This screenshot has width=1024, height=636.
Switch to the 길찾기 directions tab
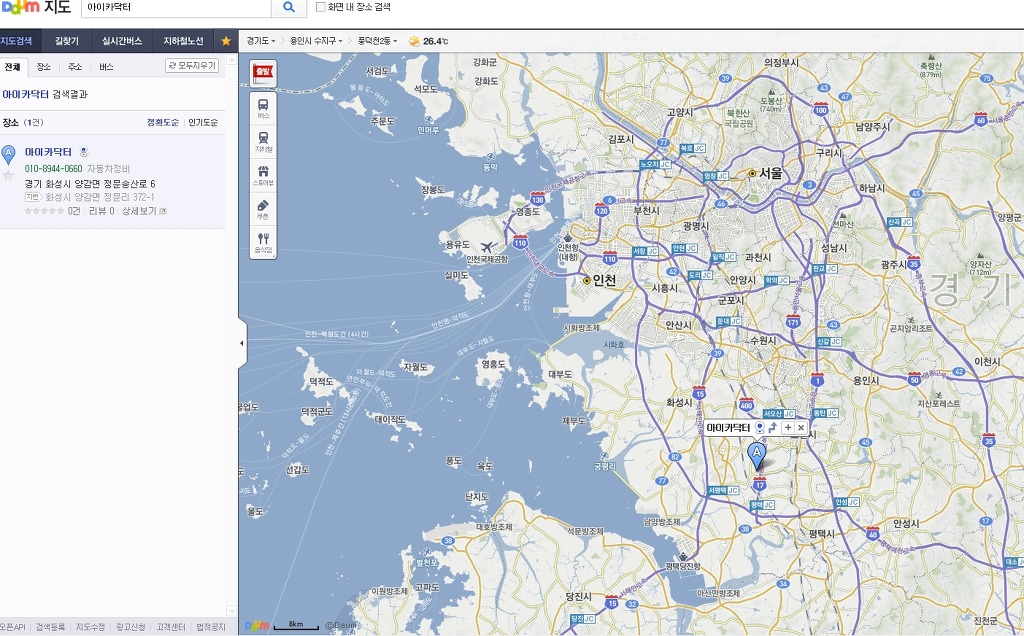[67, 41]
